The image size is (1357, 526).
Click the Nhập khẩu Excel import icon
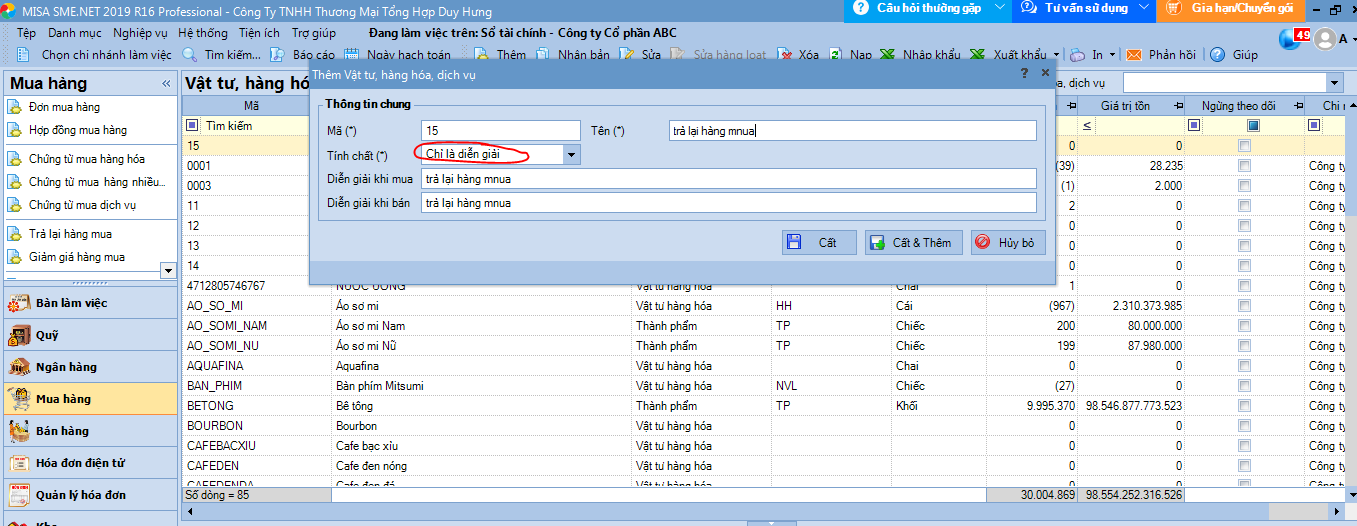[x=887, y=55]
